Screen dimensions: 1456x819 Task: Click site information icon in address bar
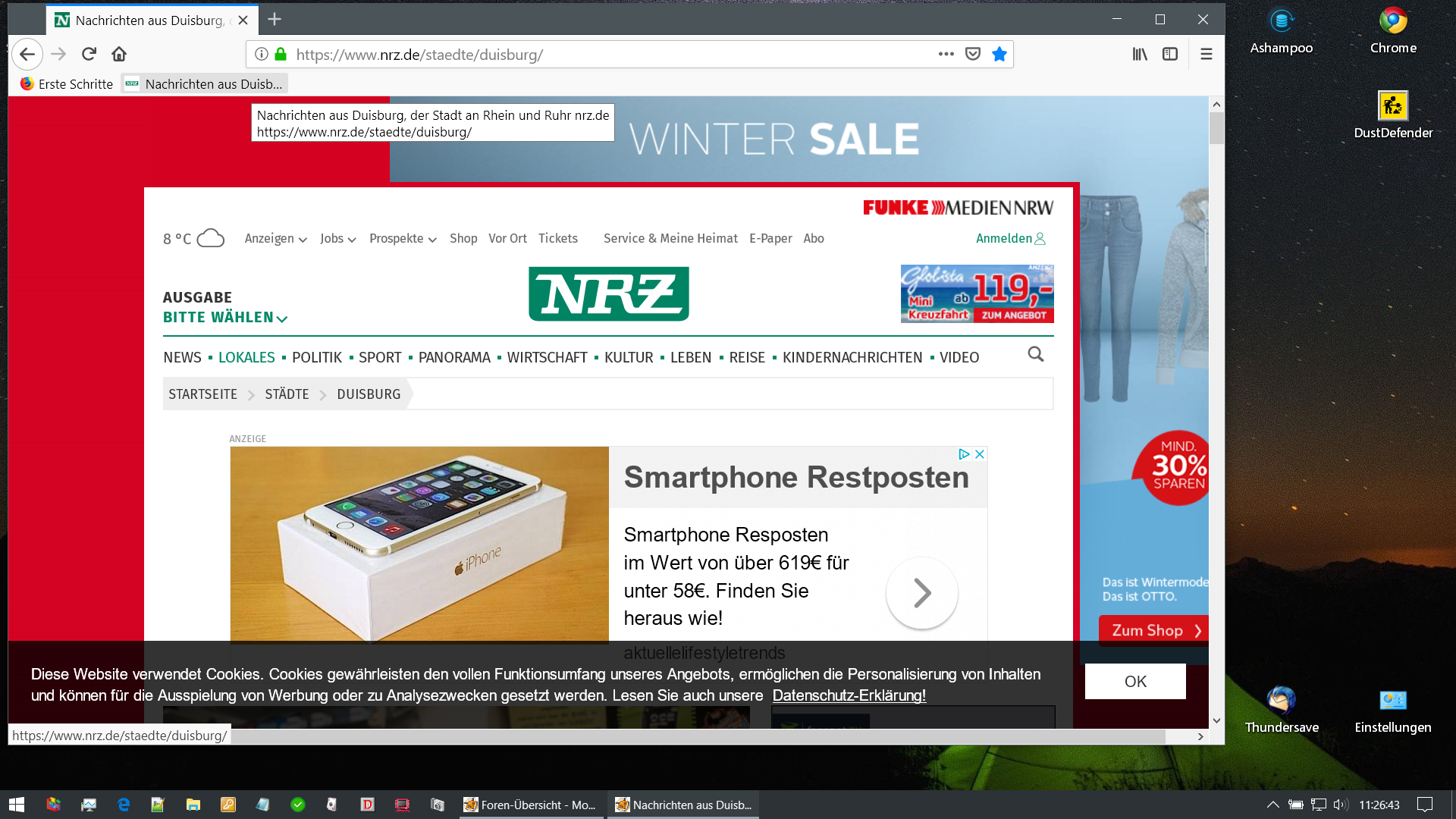tap(262, 54)
